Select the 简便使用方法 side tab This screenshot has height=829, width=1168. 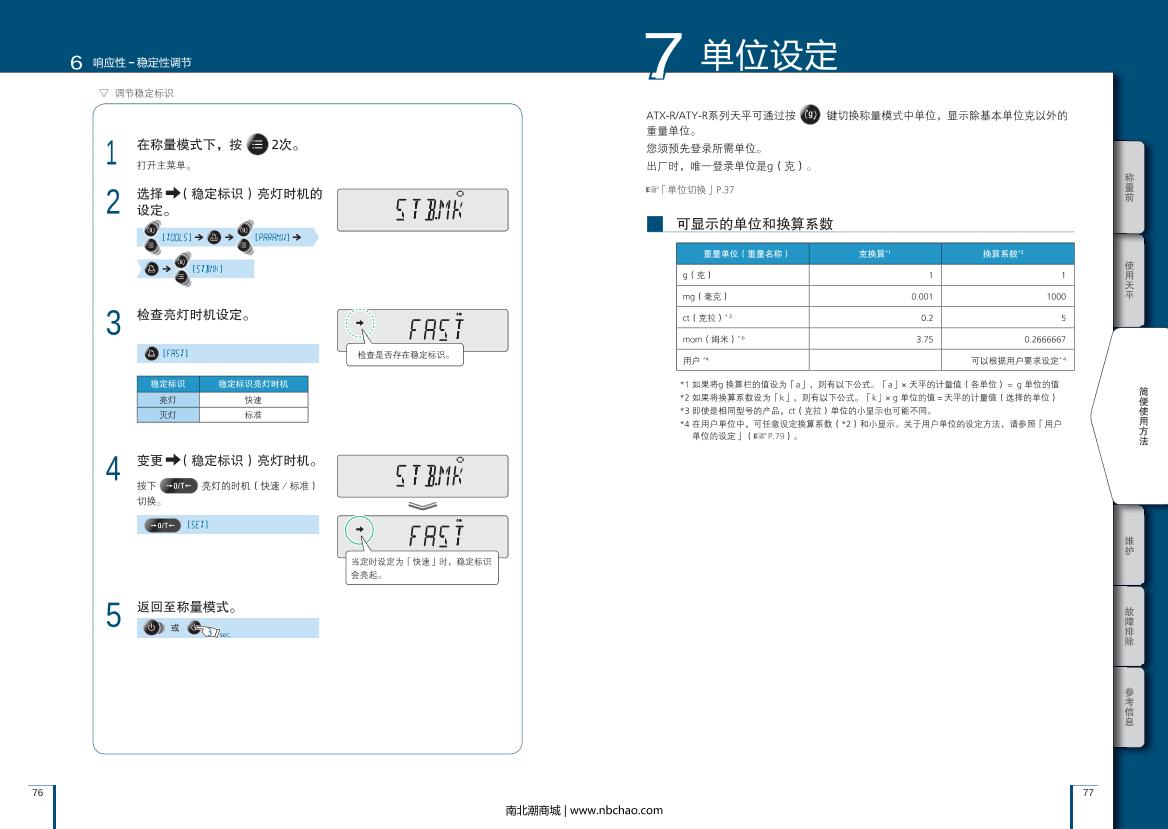[1142, 415]
